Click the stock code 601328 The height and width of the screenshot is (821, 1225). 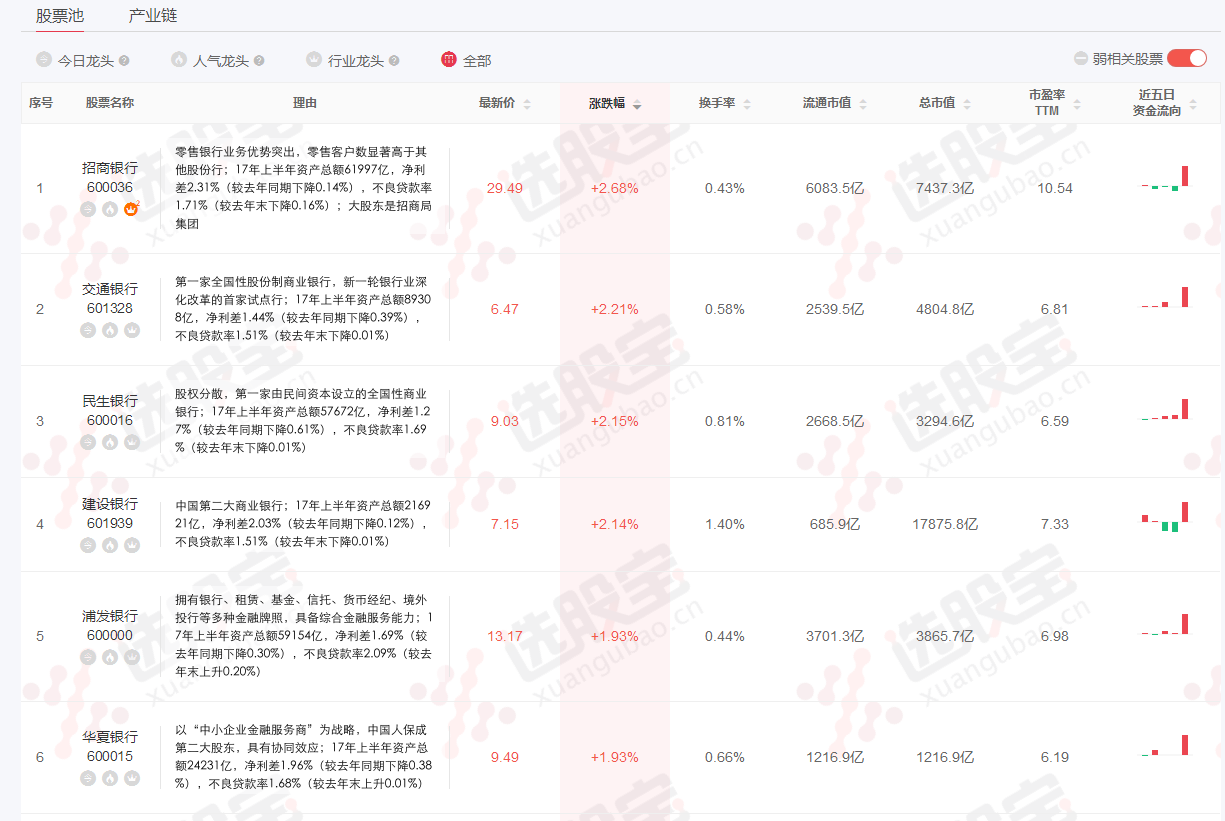(110, 309)
